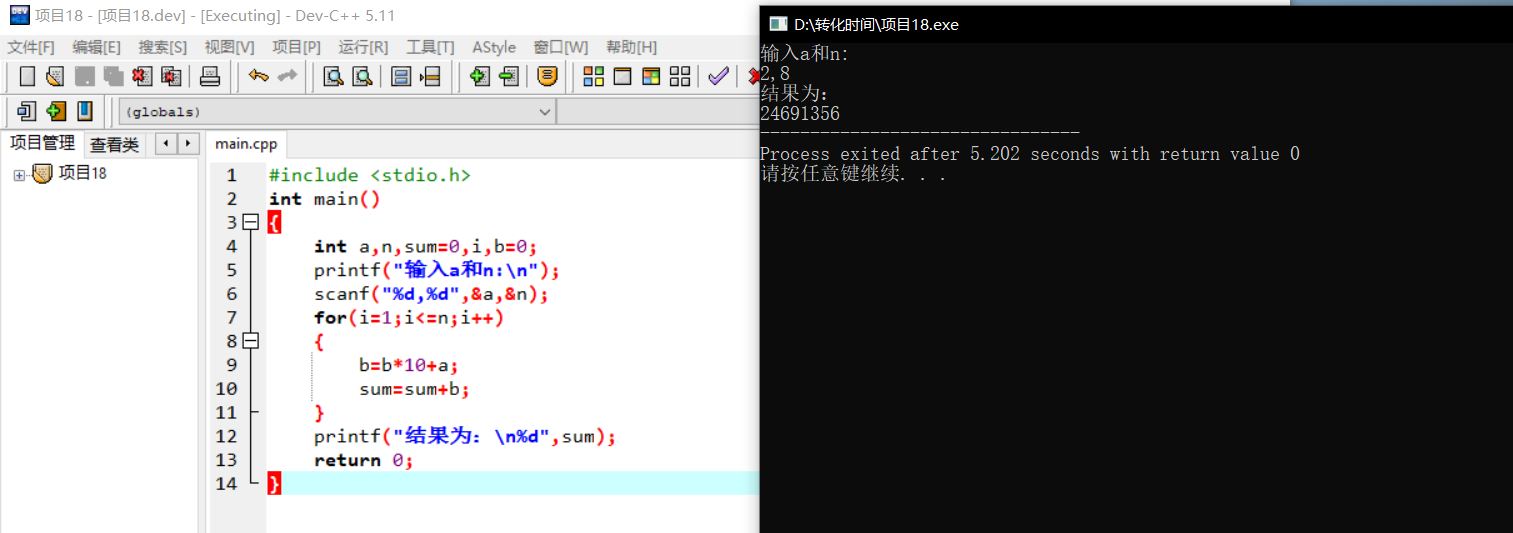Click the Find magnifier toolbar icon

333,76
